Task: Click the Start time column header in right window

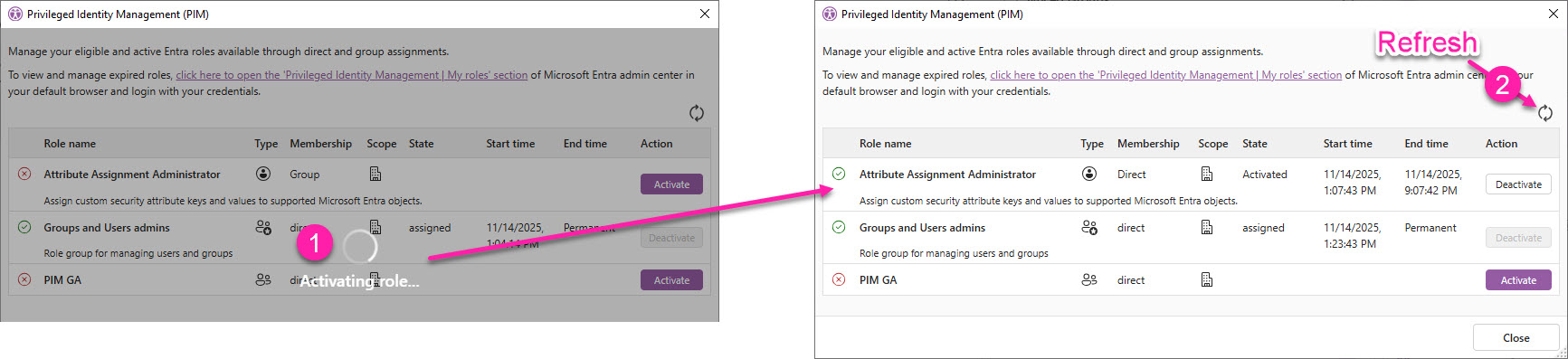Action: pos(1347,143)
